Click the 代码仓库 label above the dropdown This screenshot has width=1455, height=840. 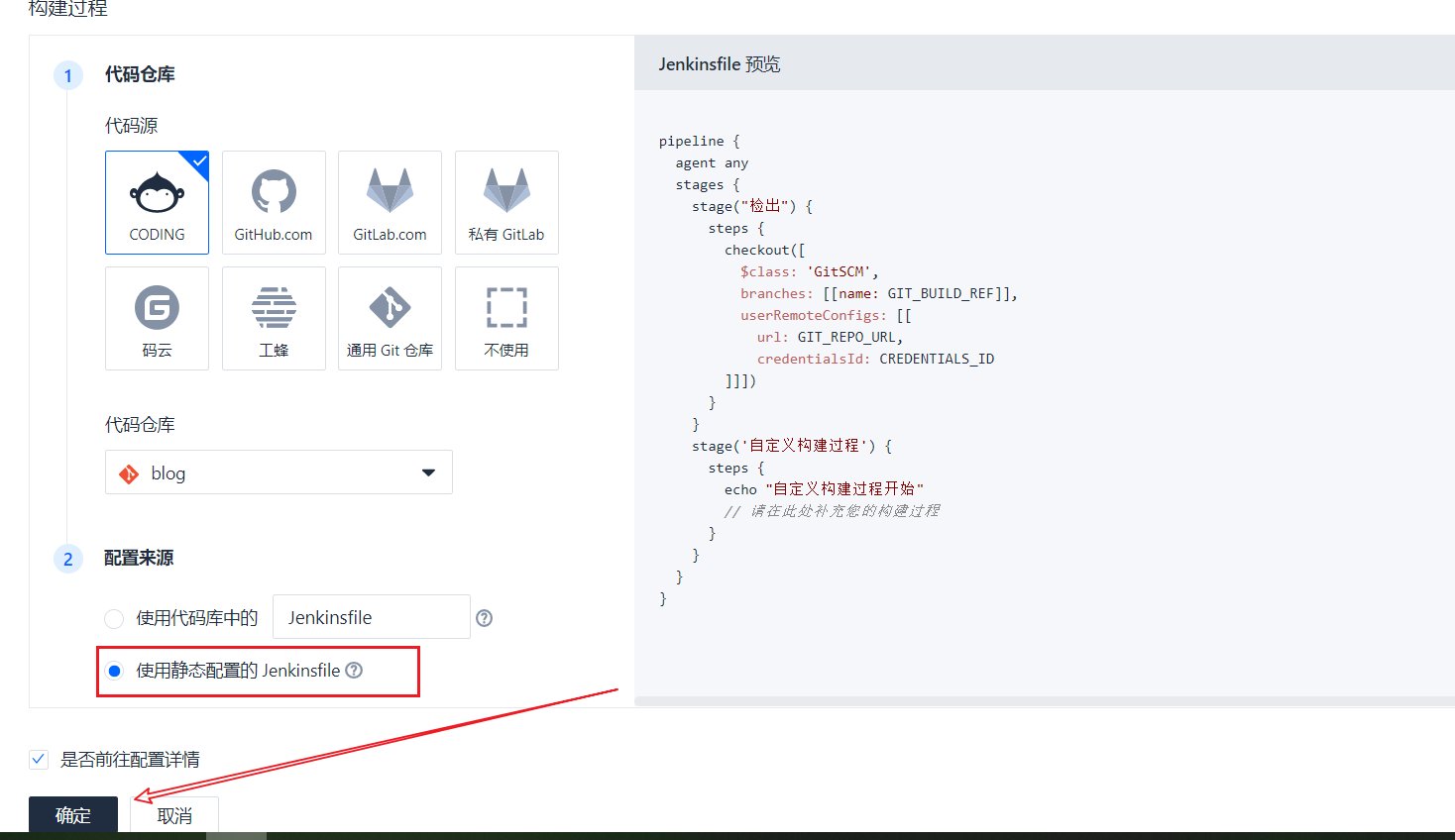[x=140, y=425]
